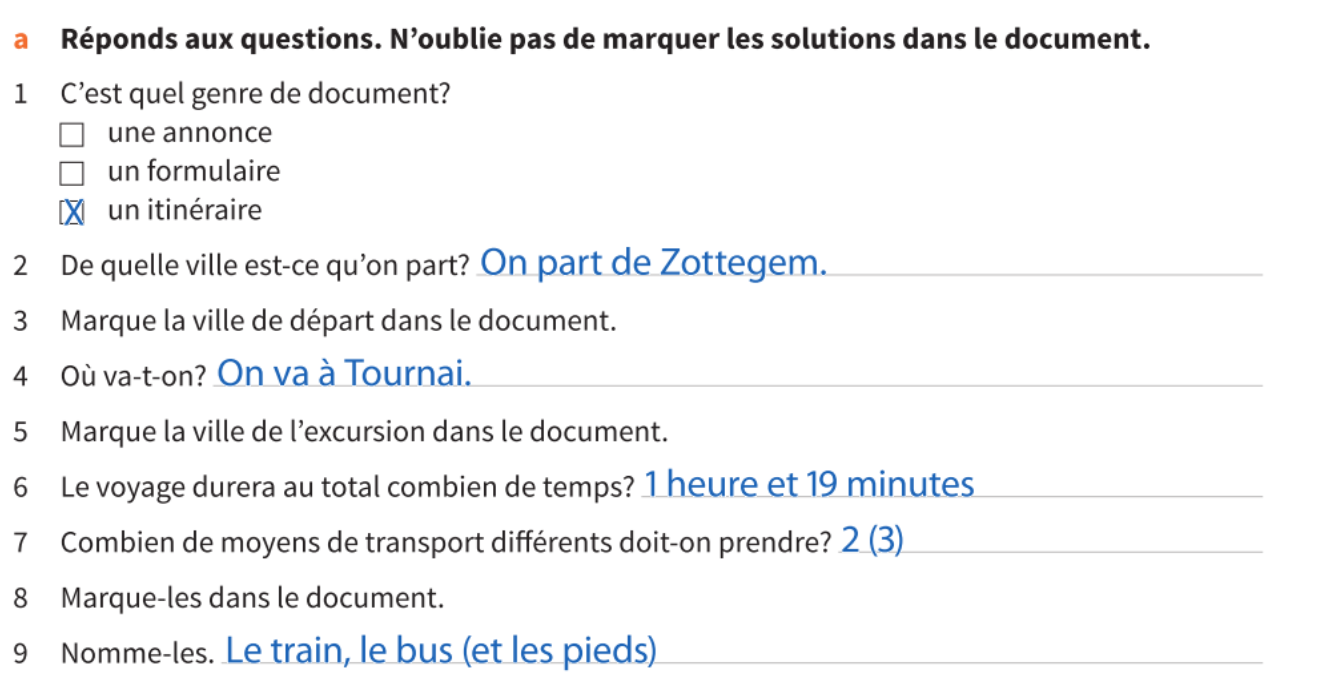Check the 'une annonce' checkbox

coord(72,135)
